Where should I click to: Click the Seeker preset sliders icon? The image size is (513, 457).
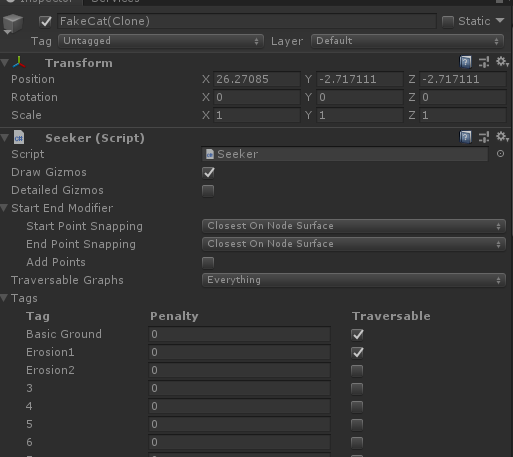(x=484, y=137)
